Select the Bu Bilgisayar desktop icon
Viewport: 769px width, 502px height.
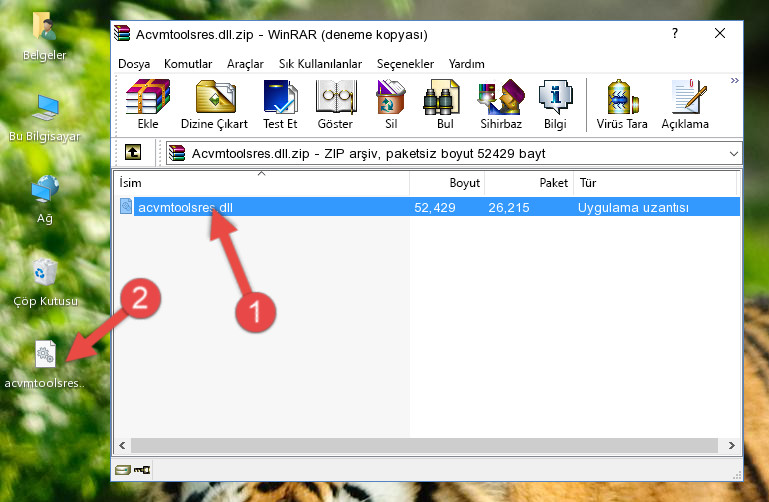coord(45,118)
